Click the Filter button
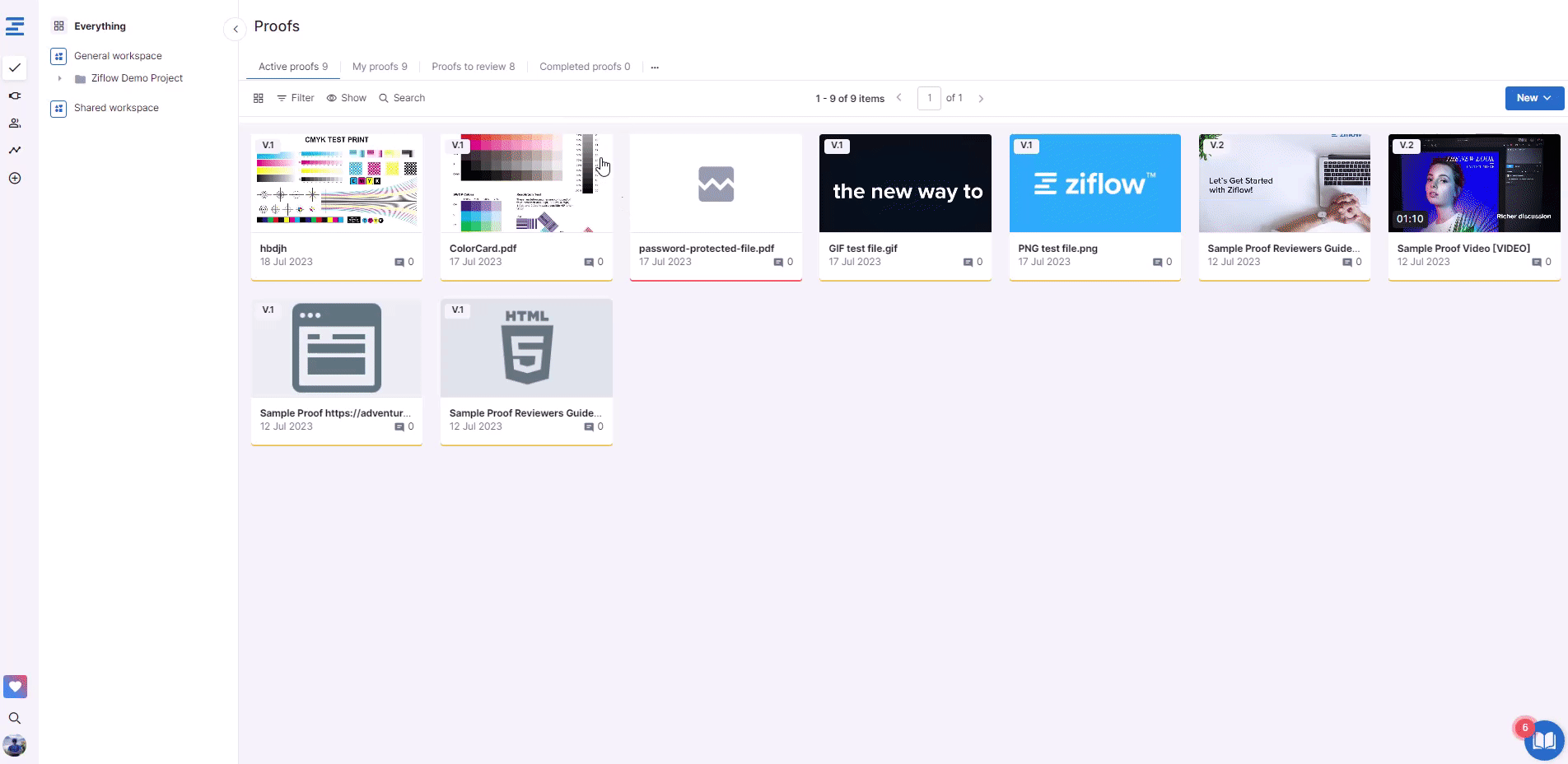The width and height of the screenshot is (1568, 764). click(x=296, y=98)
